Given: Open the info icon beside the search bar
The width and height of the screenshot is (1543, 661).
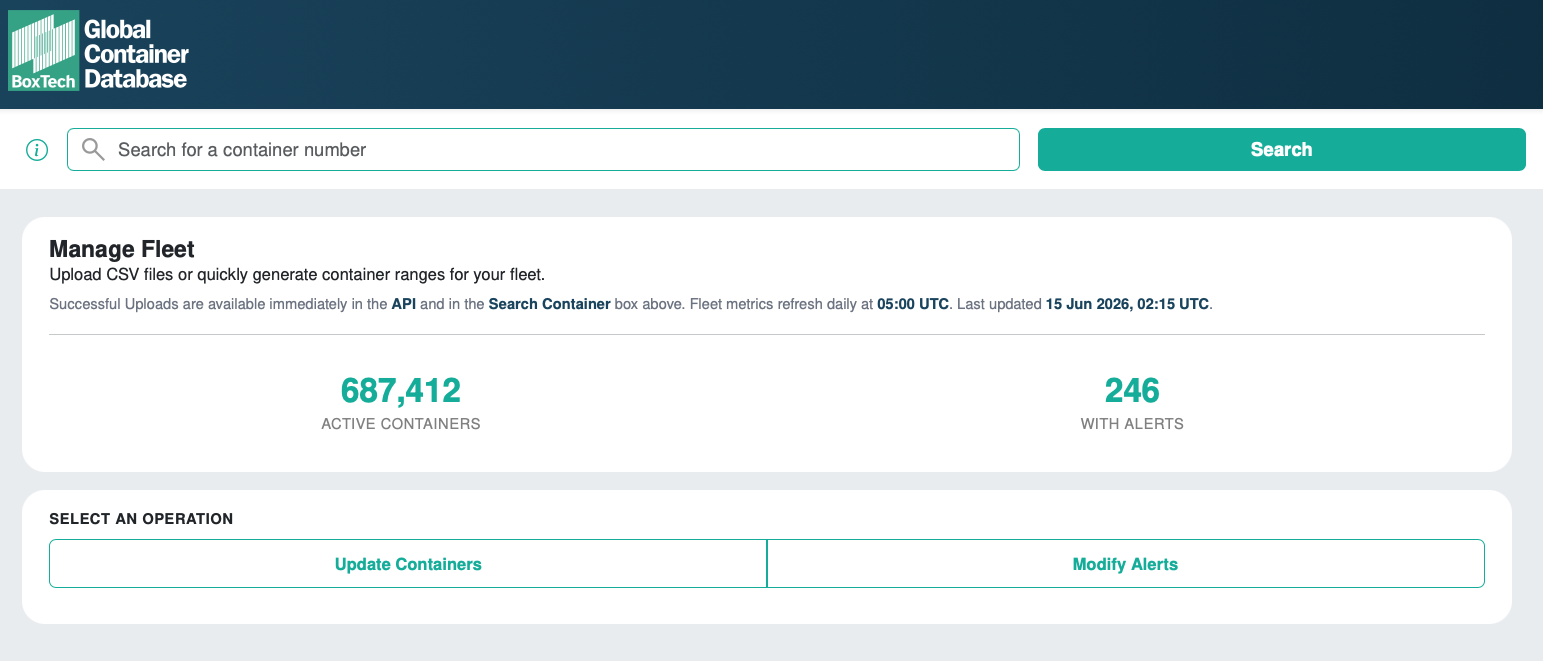Looking at the screenshot, I should (37, 150).
